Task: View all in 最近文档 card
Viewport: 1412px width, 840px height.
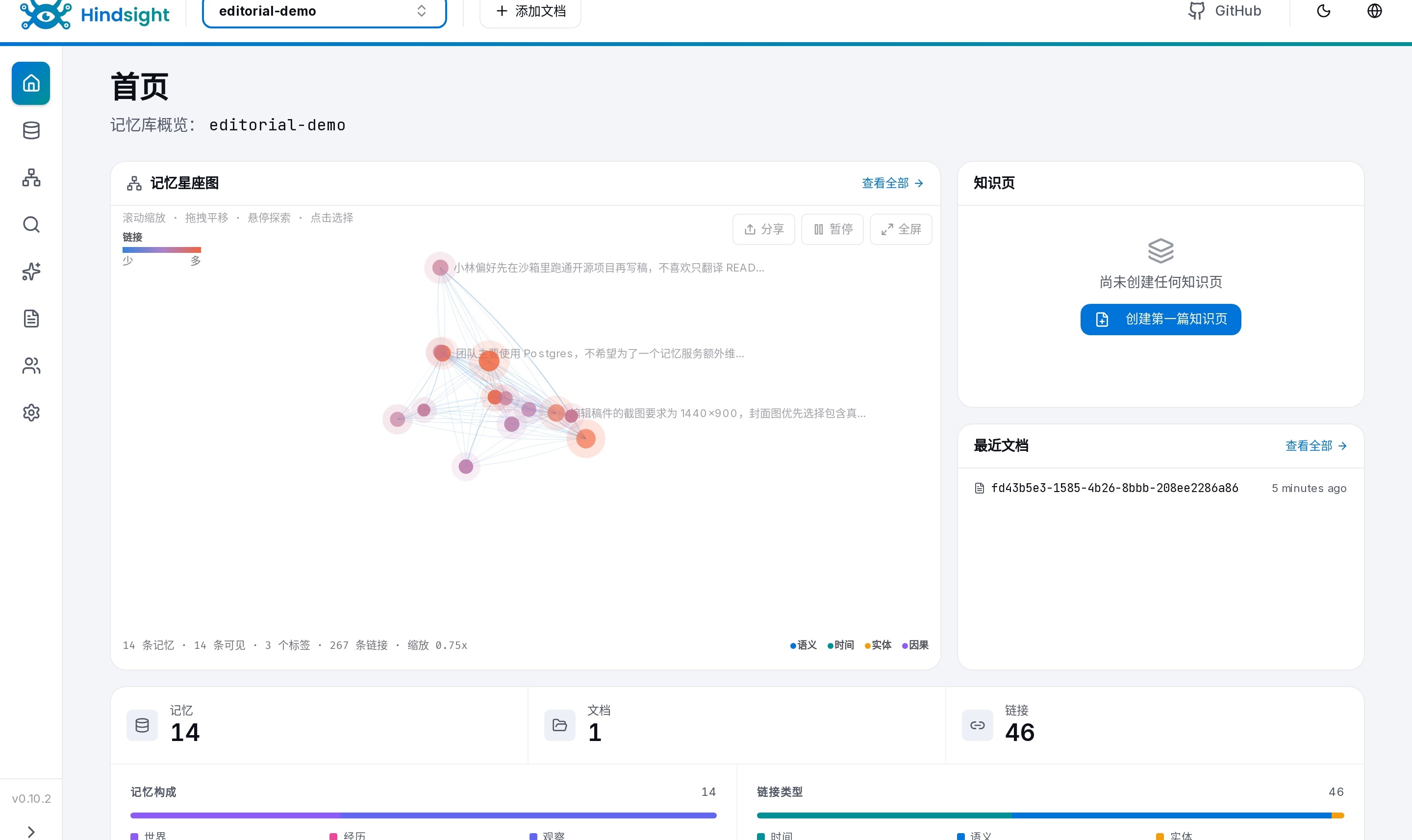Action: tap(1316, 446)
